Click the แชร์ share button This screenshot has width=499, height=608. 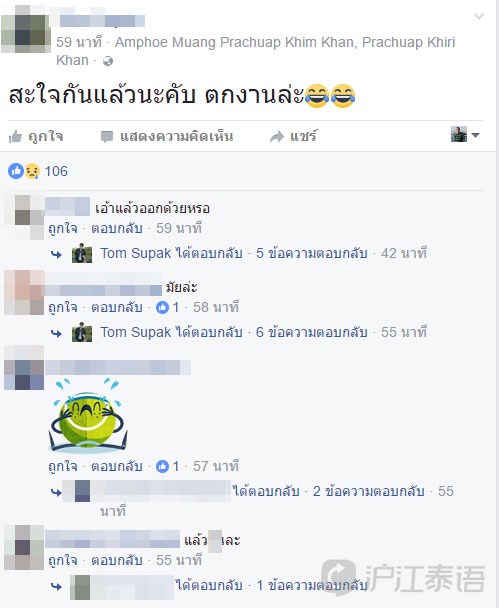tap(304, 136)
